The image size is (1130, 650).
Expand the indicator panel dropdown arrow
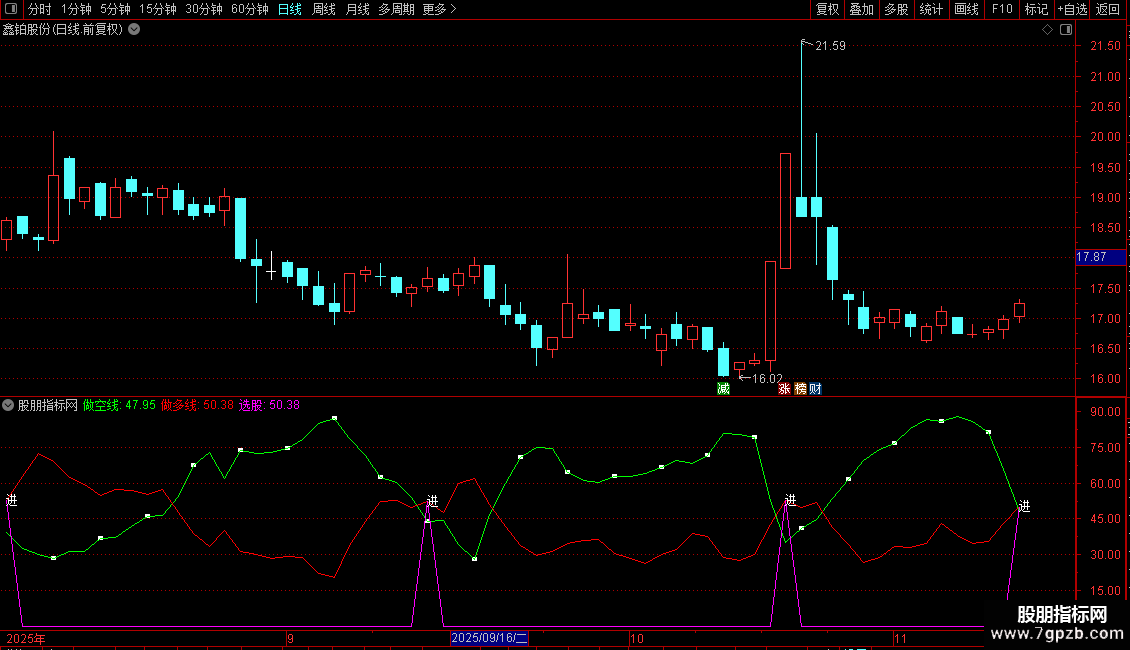9,405
